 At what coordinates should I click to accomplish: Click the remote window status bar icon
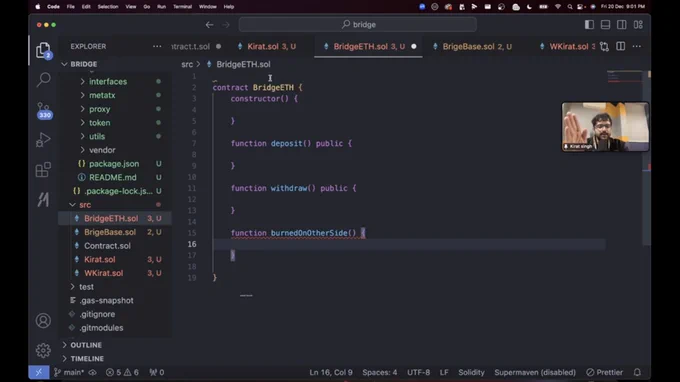(39, 372)
